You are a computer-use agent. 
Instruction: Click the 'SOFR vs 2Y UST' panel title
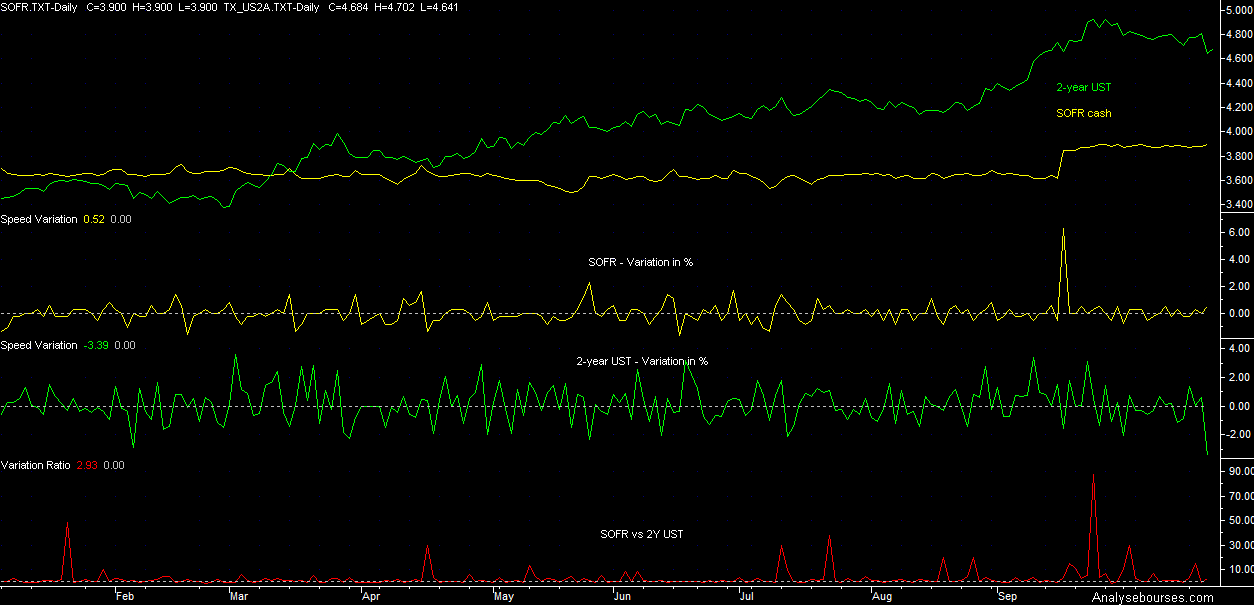(x=642, y=535)
